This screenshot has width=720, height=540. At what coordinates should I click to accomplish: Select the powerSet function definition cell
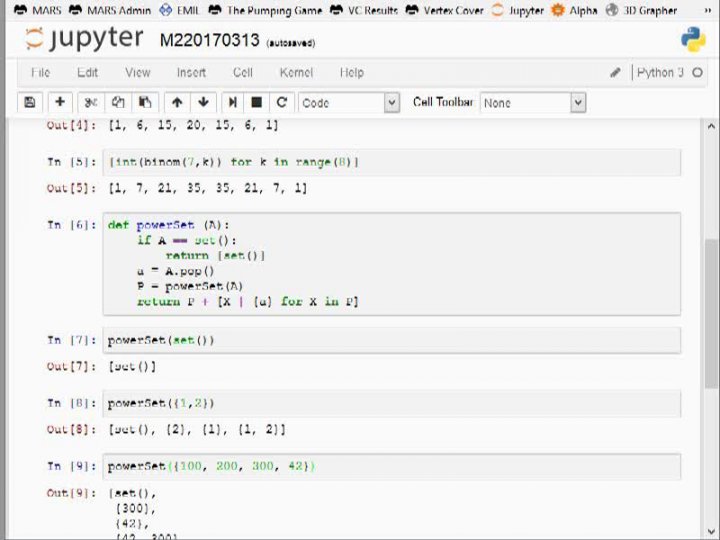pyautogui.click(x=392, y=264)
